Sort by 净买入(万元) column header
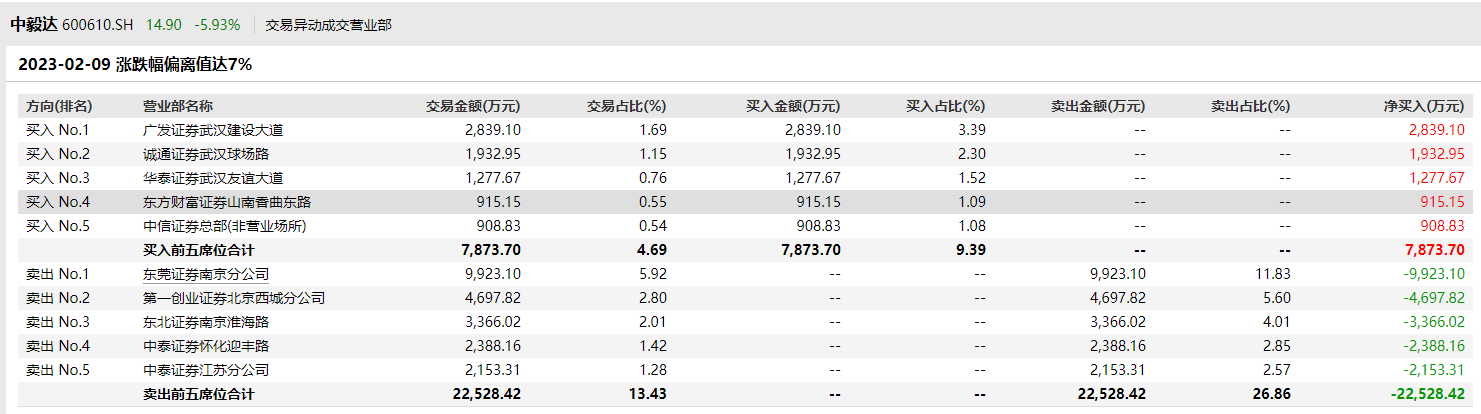Viewport: 1481px width, 414px height. click(1423, 106)
